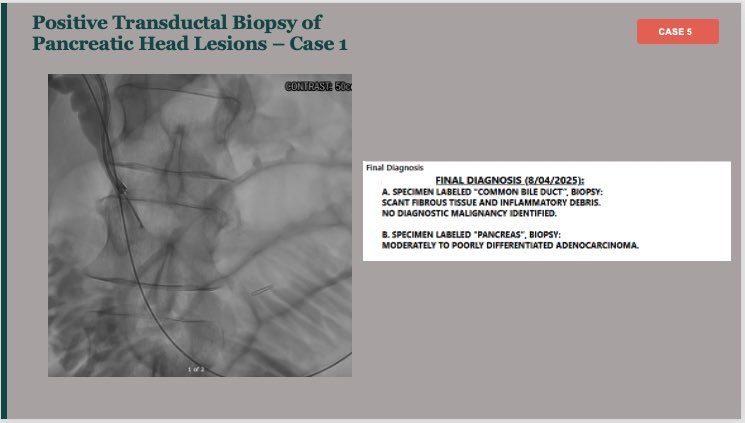745x423 pixels.
Task: Click 'MODERATELY TO POORLY DIFFERENTIATED ADENOCARCINOMA' line
Action: 510,245
